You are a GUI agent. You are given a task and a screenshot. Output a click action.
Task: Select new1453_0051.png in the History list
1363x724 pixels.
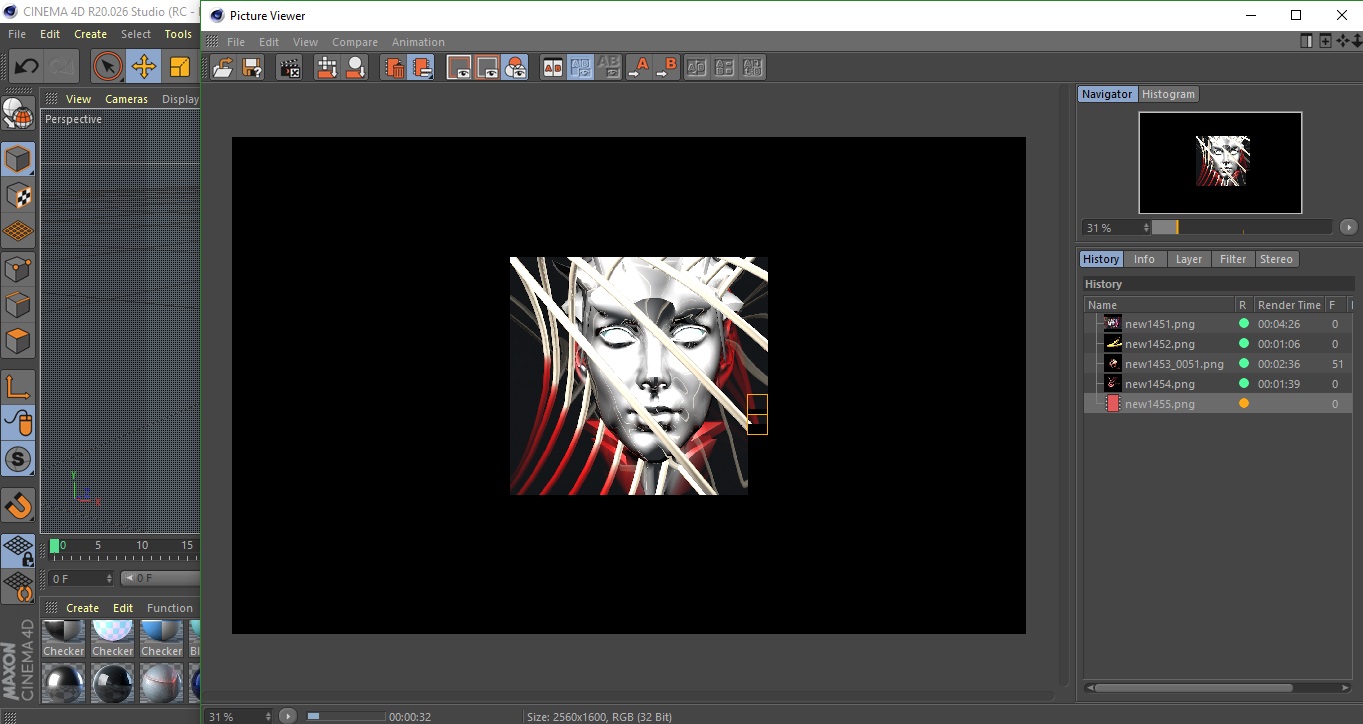click(x=1173, y=364)
